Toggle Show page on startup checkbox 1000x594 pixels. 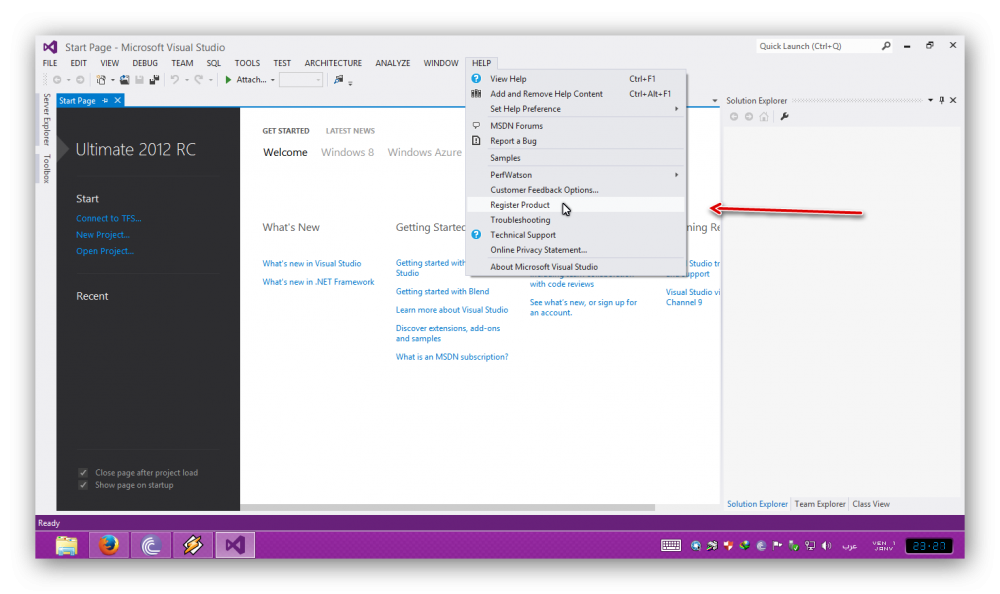(x=83, y=485)
